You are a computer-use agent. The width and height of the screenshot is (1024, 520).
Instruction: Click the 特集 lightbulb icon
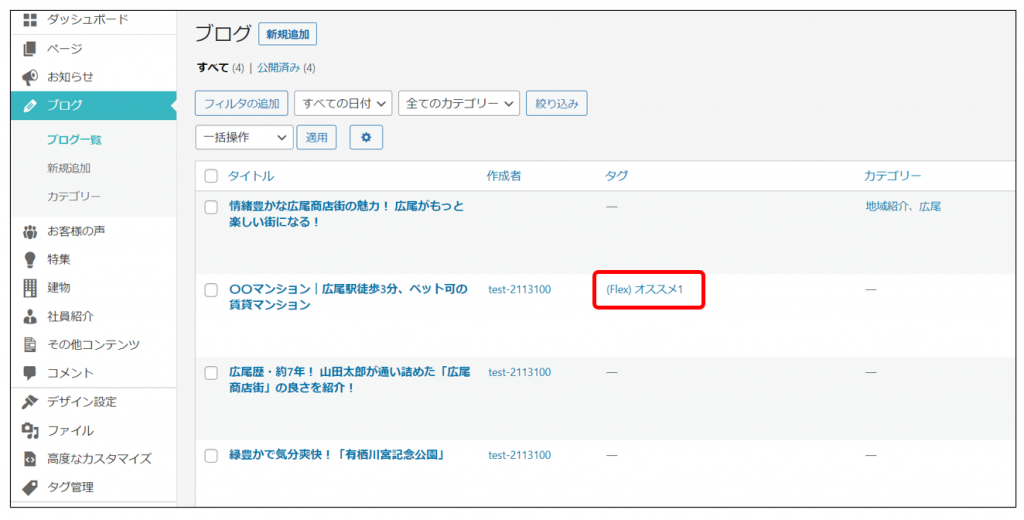[30, 259]
